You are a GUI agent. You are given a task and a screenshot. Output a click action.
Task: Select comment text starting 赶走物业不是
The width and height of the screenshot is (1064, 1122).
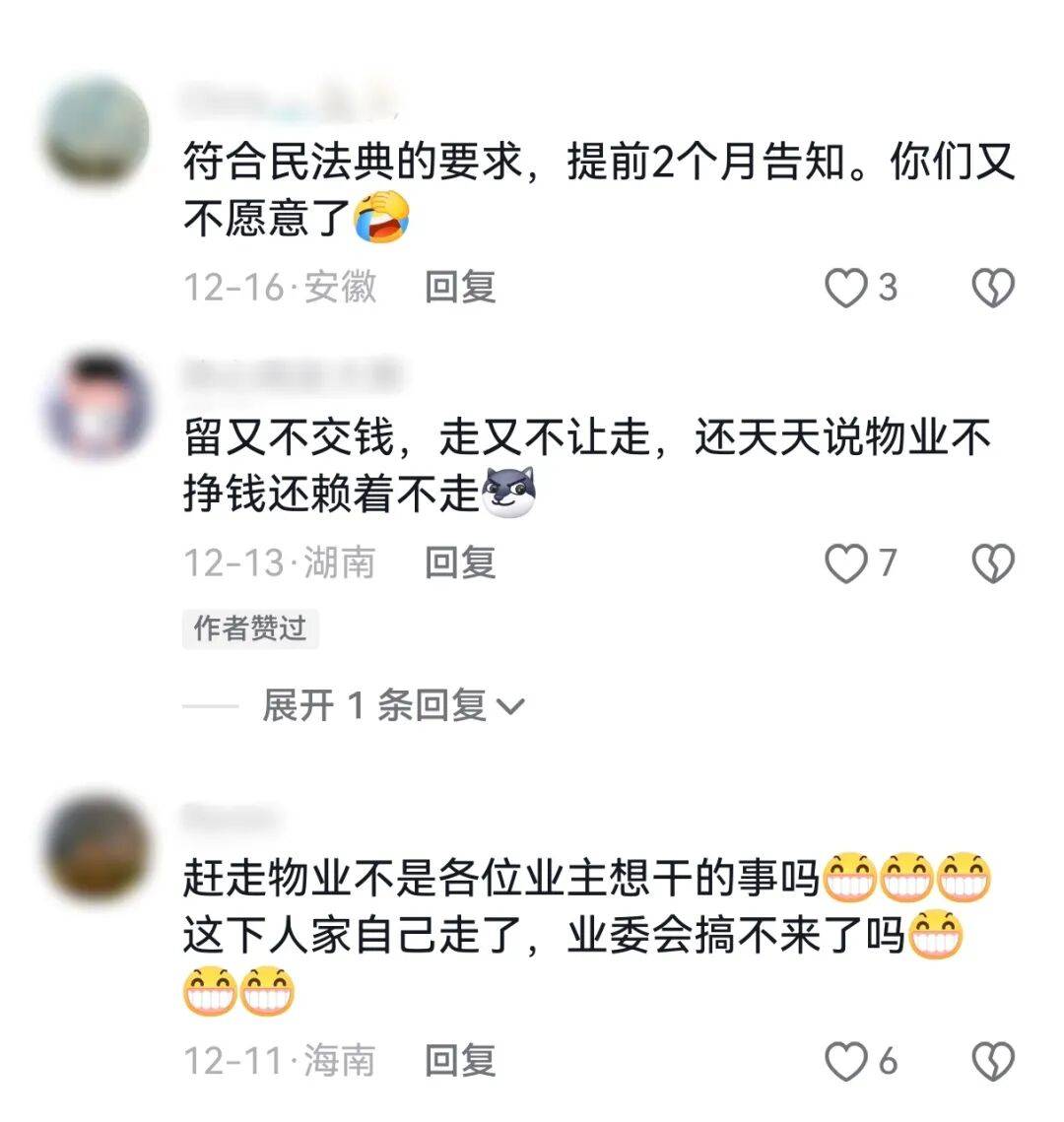587,934
